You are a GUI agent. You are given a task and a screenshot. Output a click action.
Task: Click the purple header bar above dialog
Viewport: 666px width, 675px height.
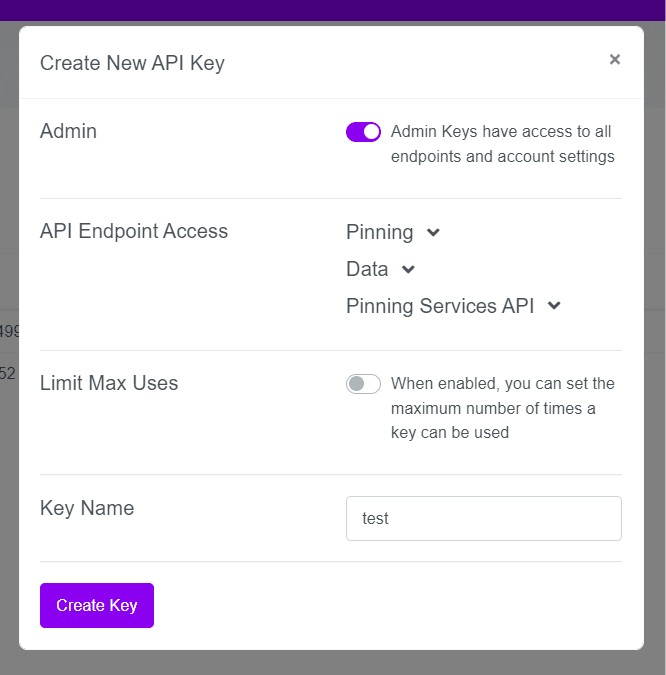click(x=333, y=10)
